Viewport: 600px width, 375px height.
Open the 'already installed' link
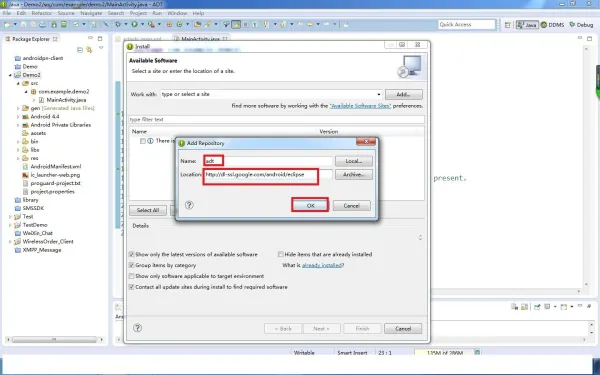click(x=321, y=265)
